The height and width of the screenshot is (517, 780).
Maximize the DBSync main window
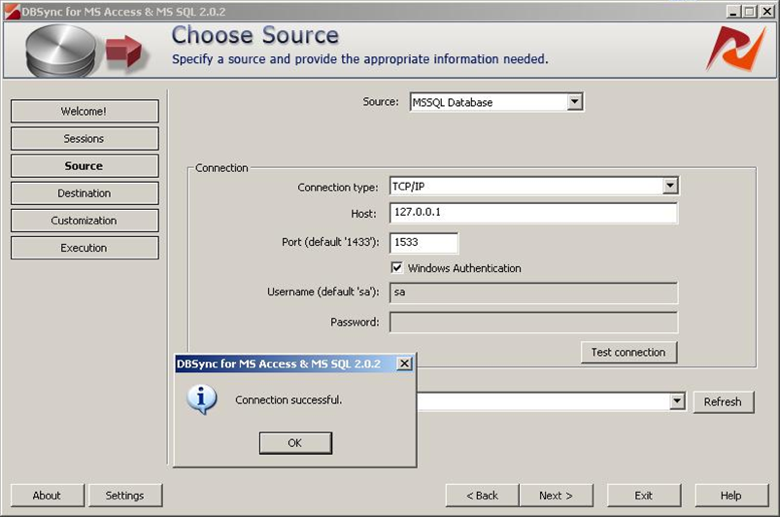click(750, 11)
